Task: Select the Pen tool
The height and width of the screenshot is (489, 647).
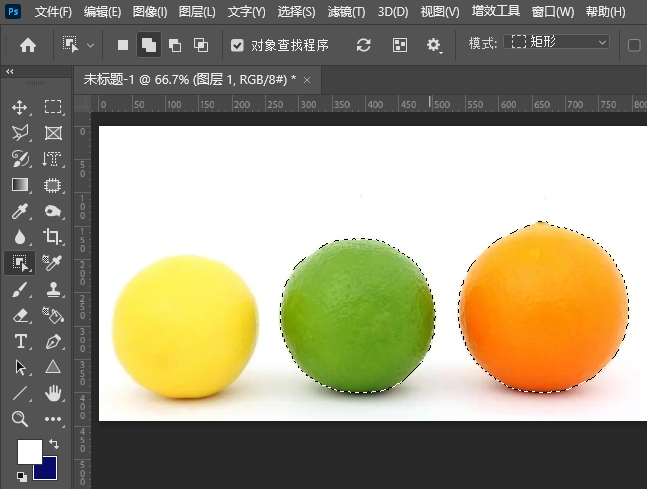Action: (x=53, y=342)
